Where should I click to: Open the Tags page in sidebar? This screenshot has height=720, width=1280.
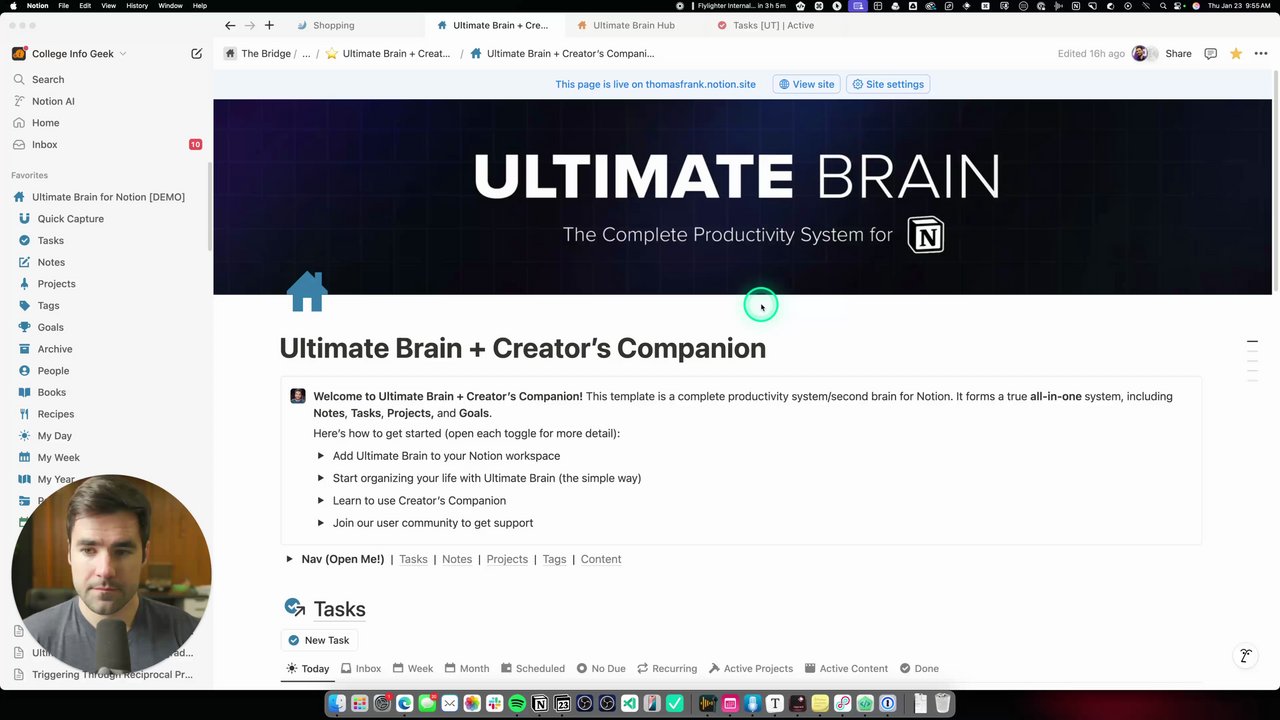coord(48,305)
